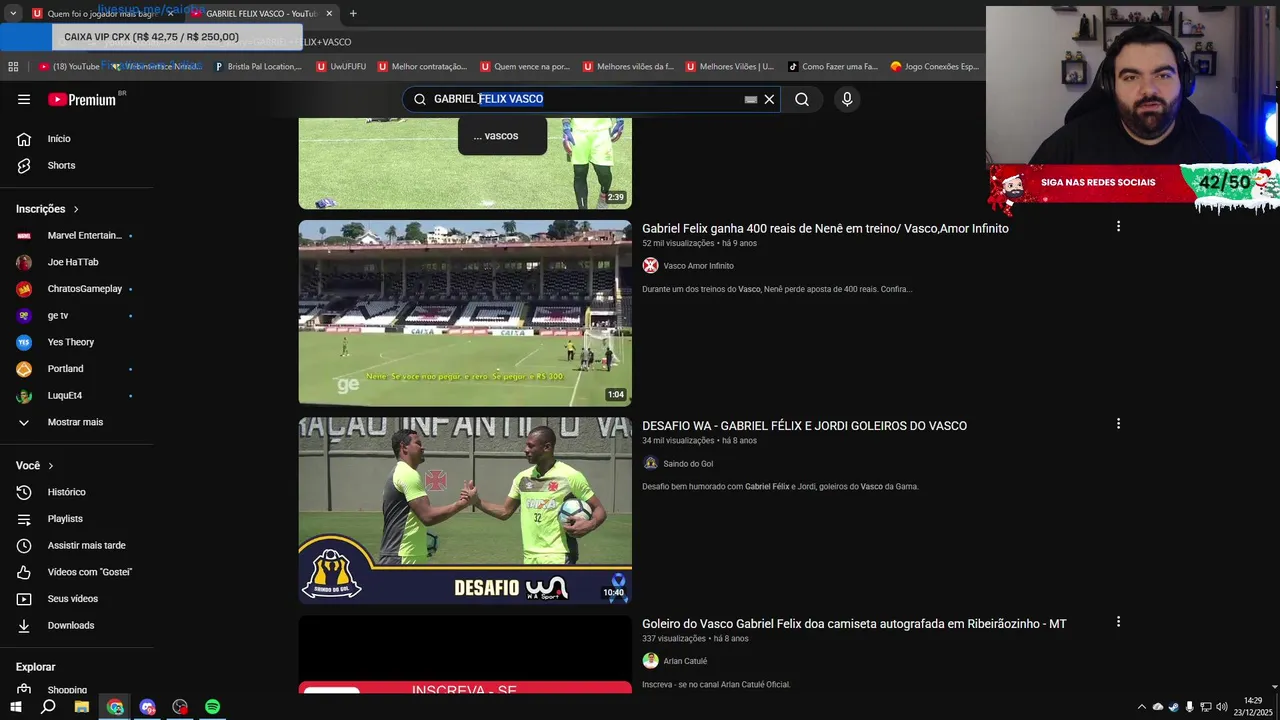This screenshot has height=720, width=1280.
Task: Click the YouTube Premium logo
Action: coord(82,99)
